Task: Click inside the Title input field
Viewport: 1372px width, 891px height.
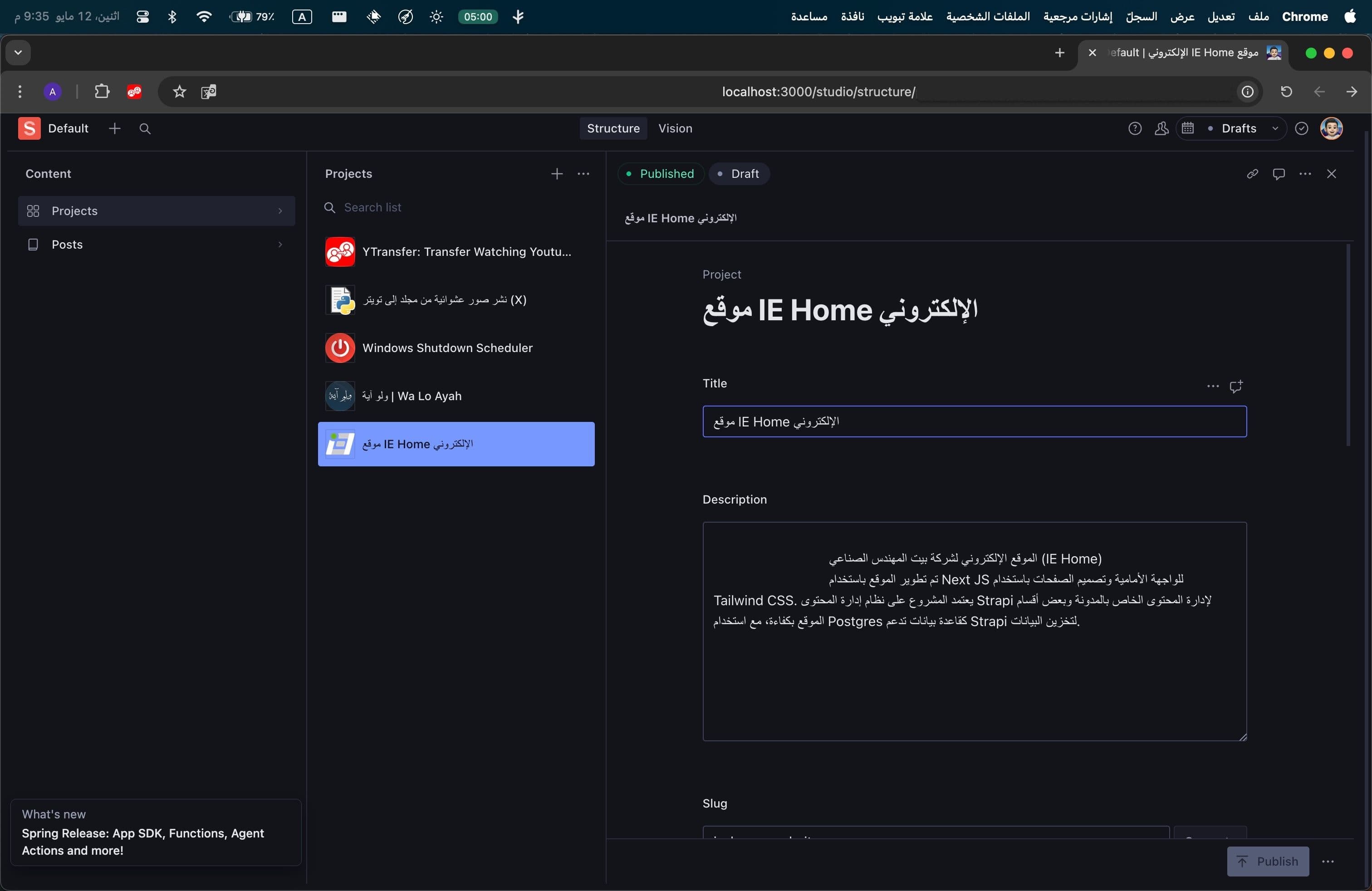Action: tap(974, 421)
